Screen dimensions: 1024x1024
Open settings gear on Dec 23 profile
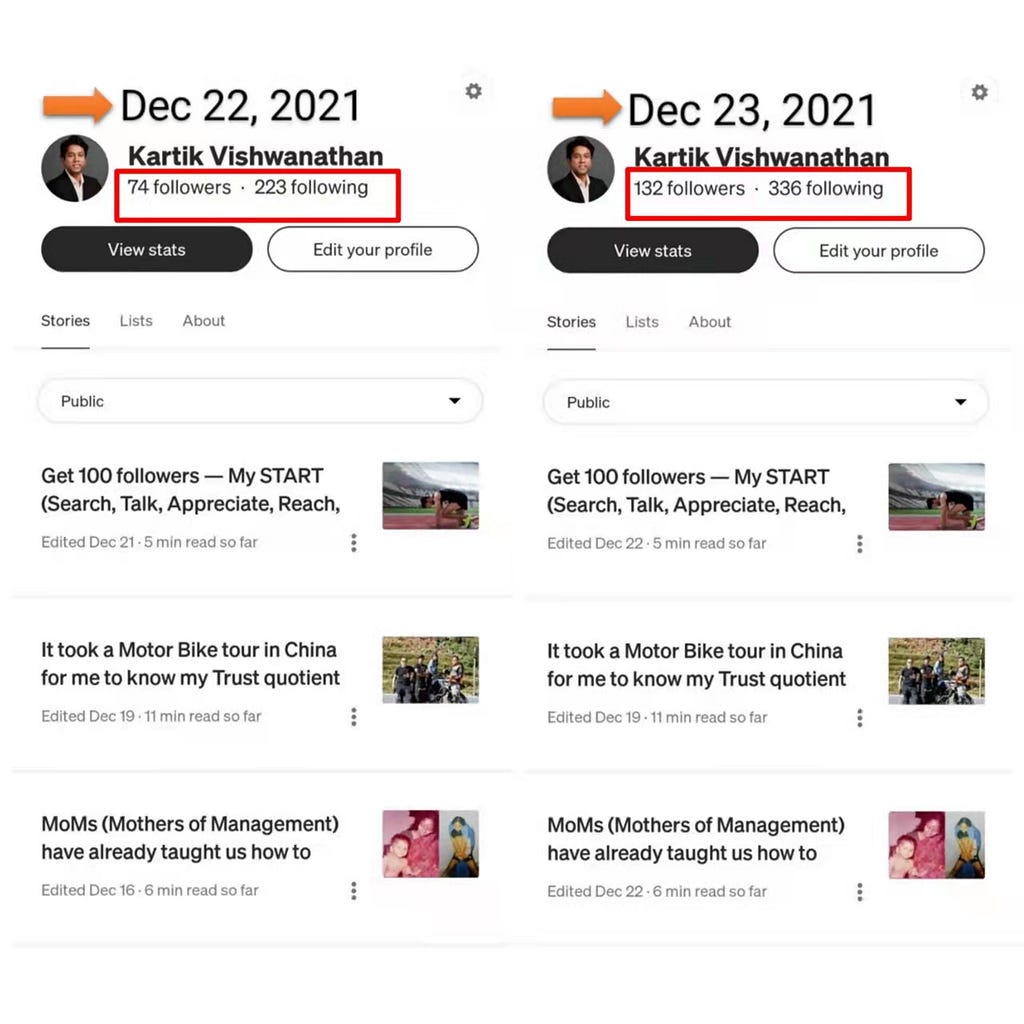pos(979,92)
